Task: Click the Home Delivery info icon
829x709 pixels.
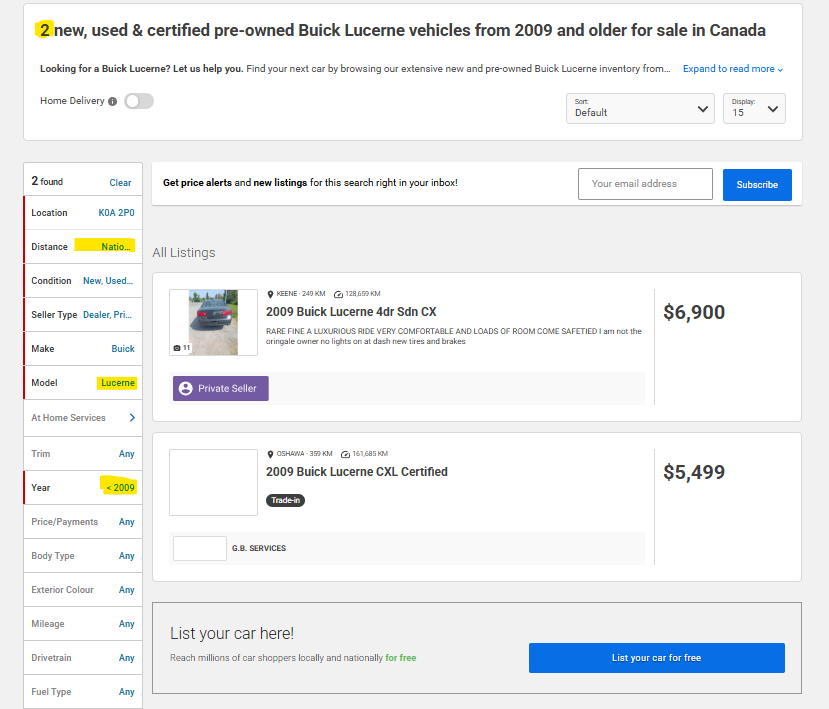Action: coord(112,102)
